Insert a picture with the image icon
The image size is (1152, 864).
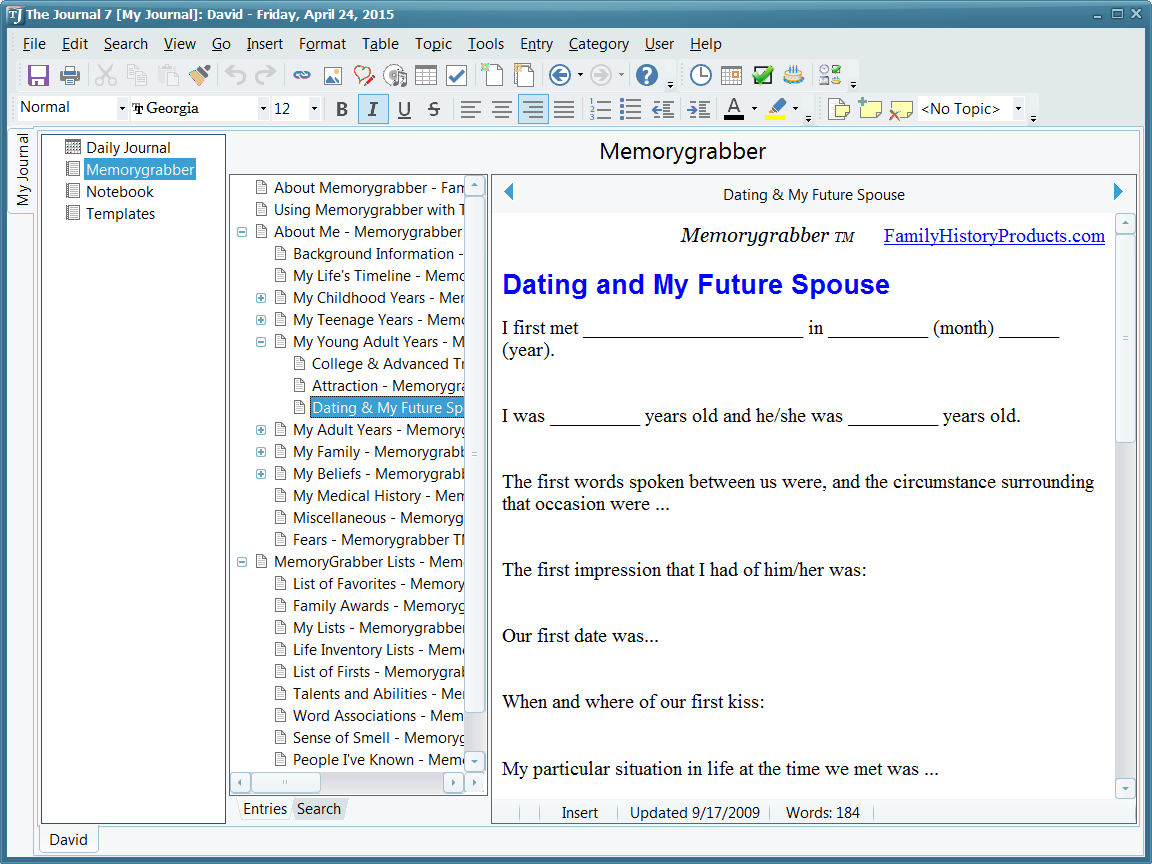pos(332,75)
